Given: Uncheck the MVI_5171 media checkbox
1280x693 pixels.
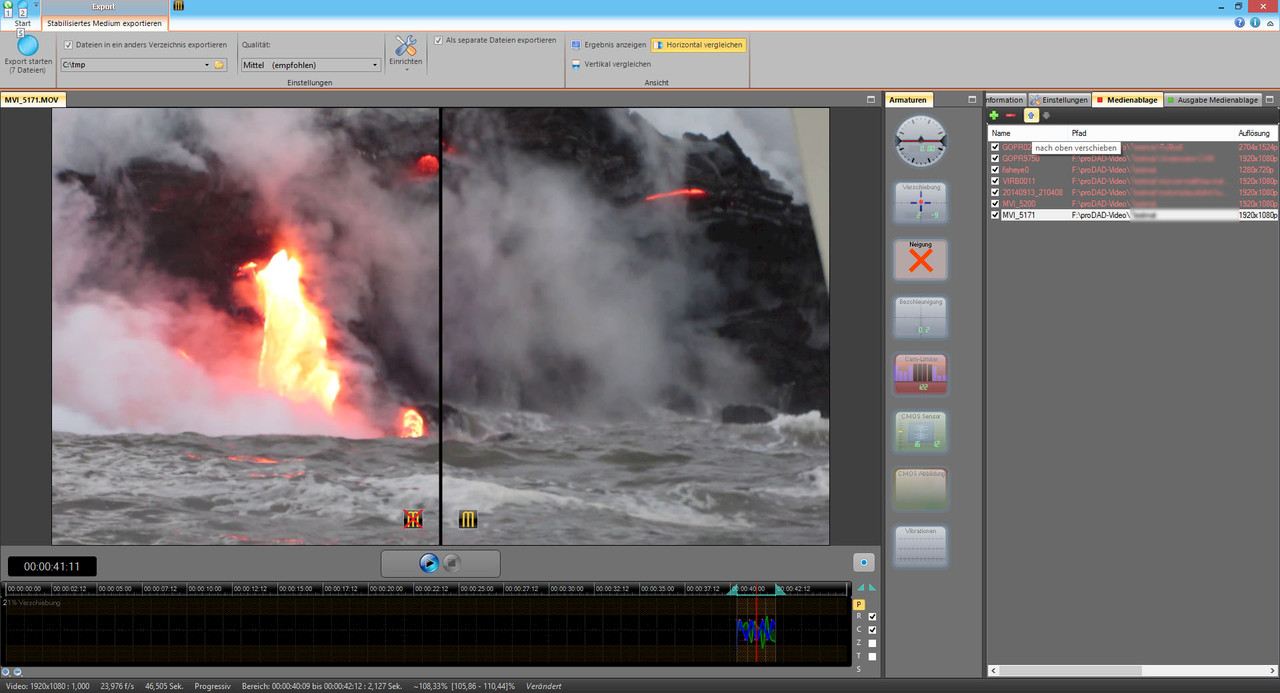Looking at the screenshot, I should [995, 215].
